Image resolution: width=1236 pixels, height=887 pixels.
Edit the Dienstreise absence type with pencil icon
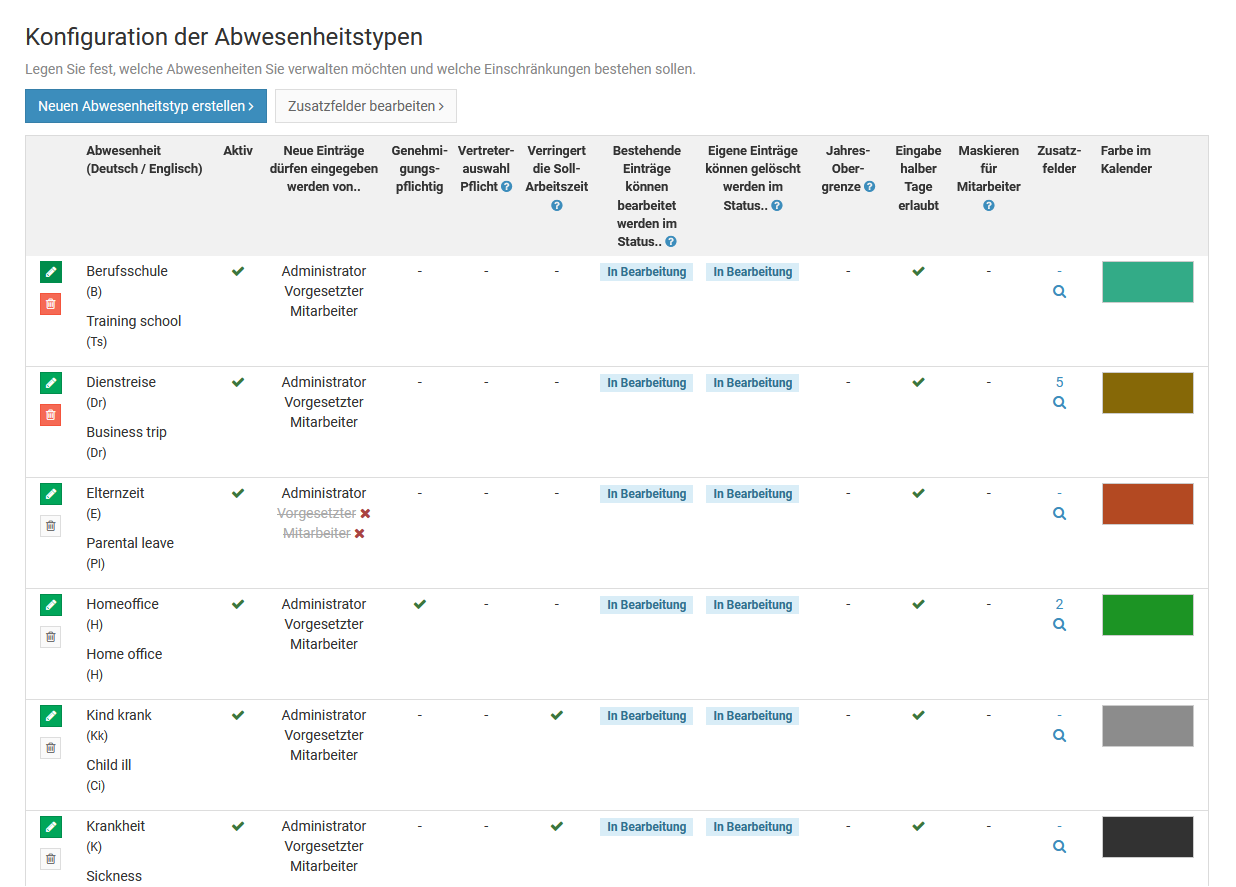(x=51, y=383)
